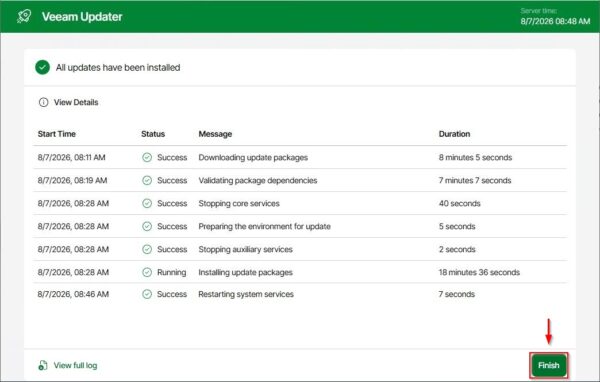This screenshot has width=600, height=382.
Task: Click the '7 seconds' duration for Restarting services
Action: click(x=457, y=294)
